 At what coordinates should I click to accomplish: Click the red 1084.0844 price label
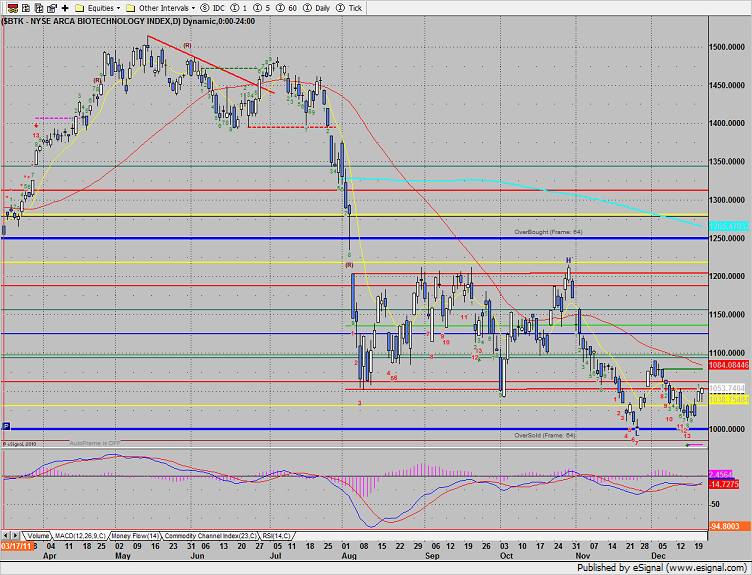(729, 365)
